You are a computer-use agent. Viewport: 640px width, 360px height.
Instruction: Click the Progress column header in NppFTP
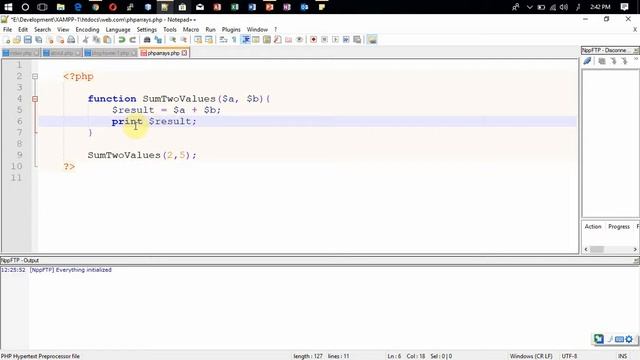pyautogui.click(x=619, y=227)
